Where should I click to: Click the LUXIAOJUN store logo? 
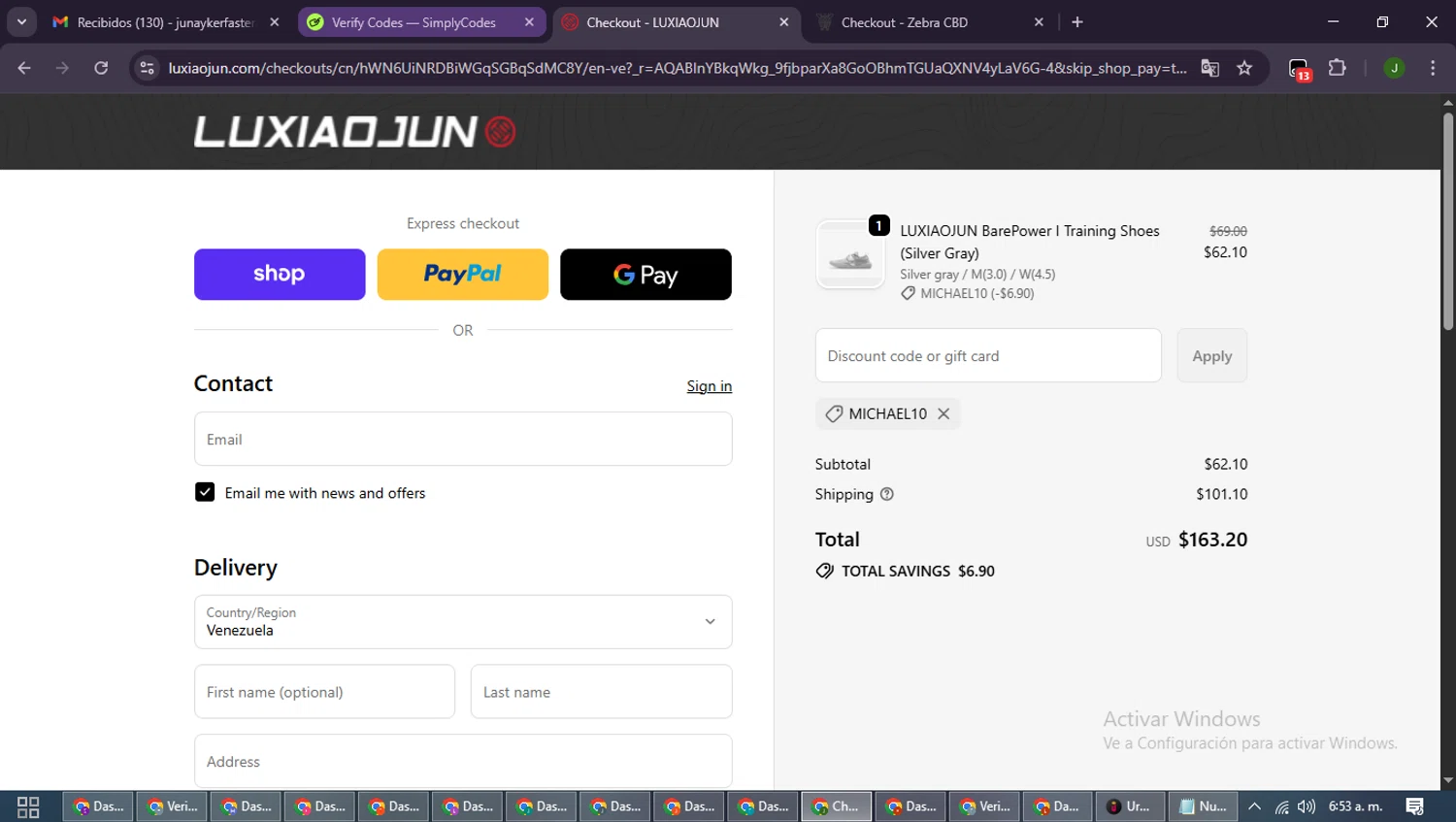[x=354, y=132]
